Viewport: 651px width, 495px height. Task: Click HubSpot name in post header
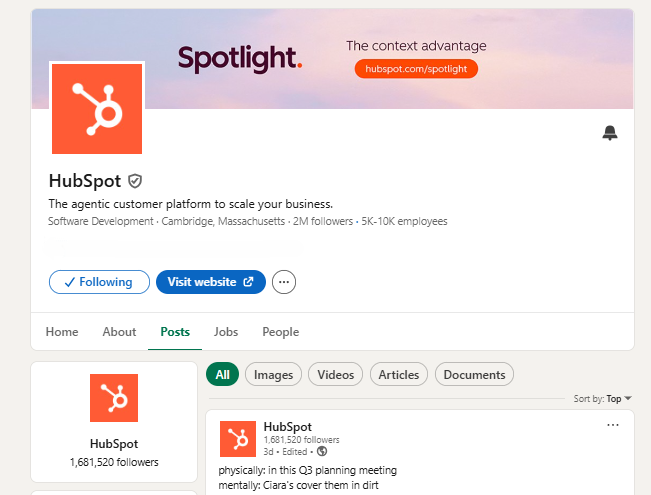[287, 427]
